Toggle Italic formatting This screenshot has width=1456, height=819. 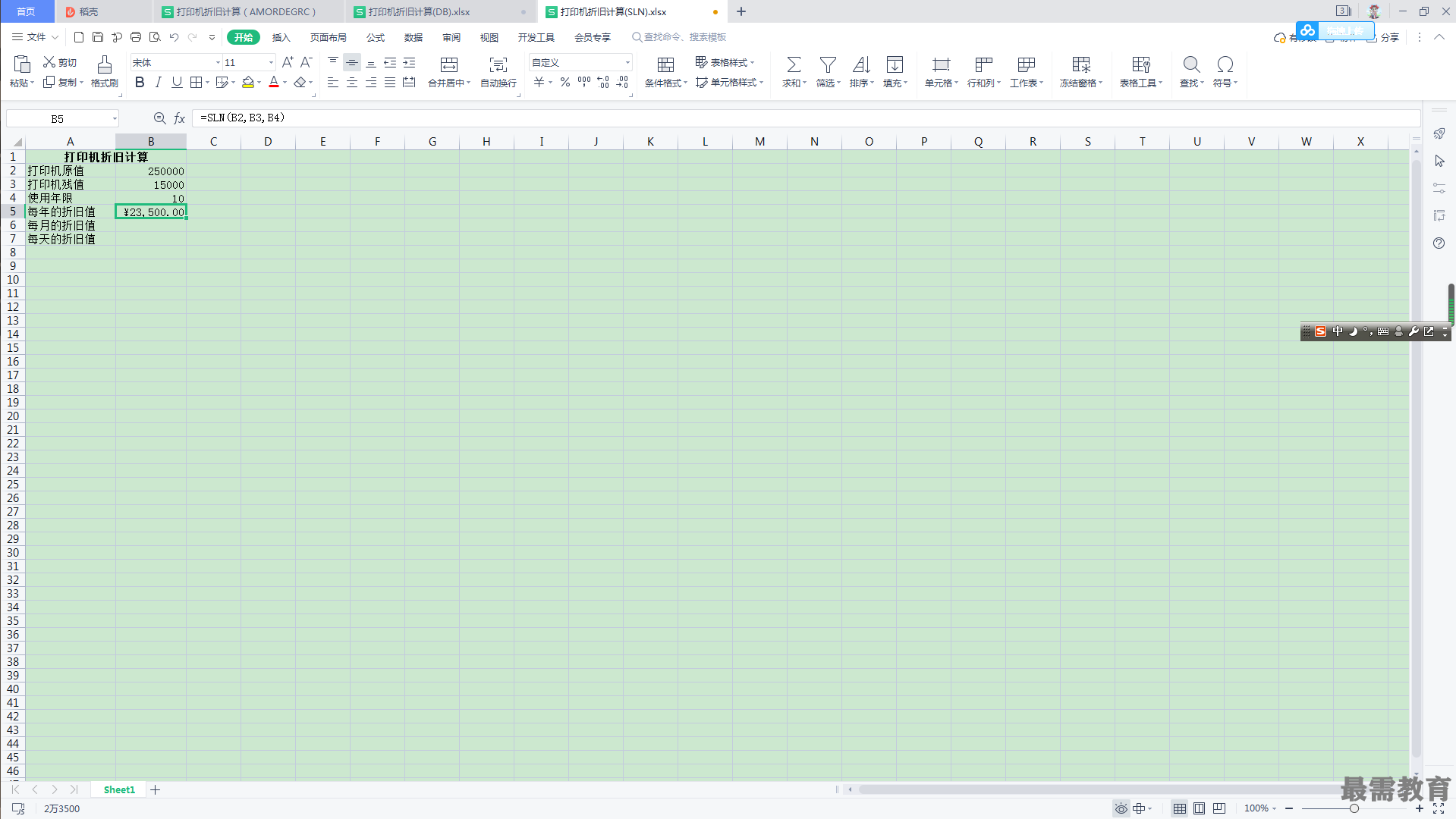pyautogui.click(x=158, y=82)
